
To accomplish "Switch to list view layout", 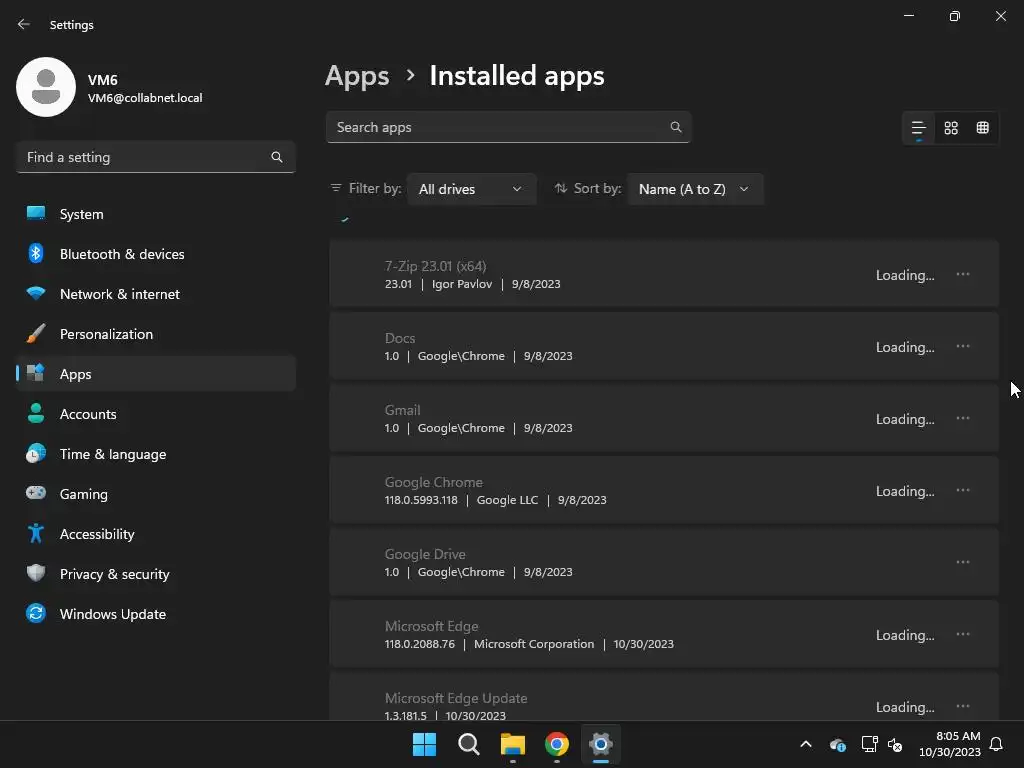I will [918, 128].
